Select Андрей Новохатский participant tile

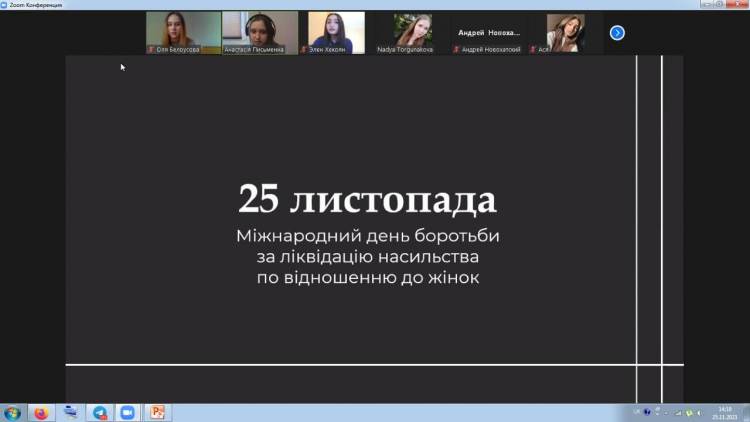(489, 32)
